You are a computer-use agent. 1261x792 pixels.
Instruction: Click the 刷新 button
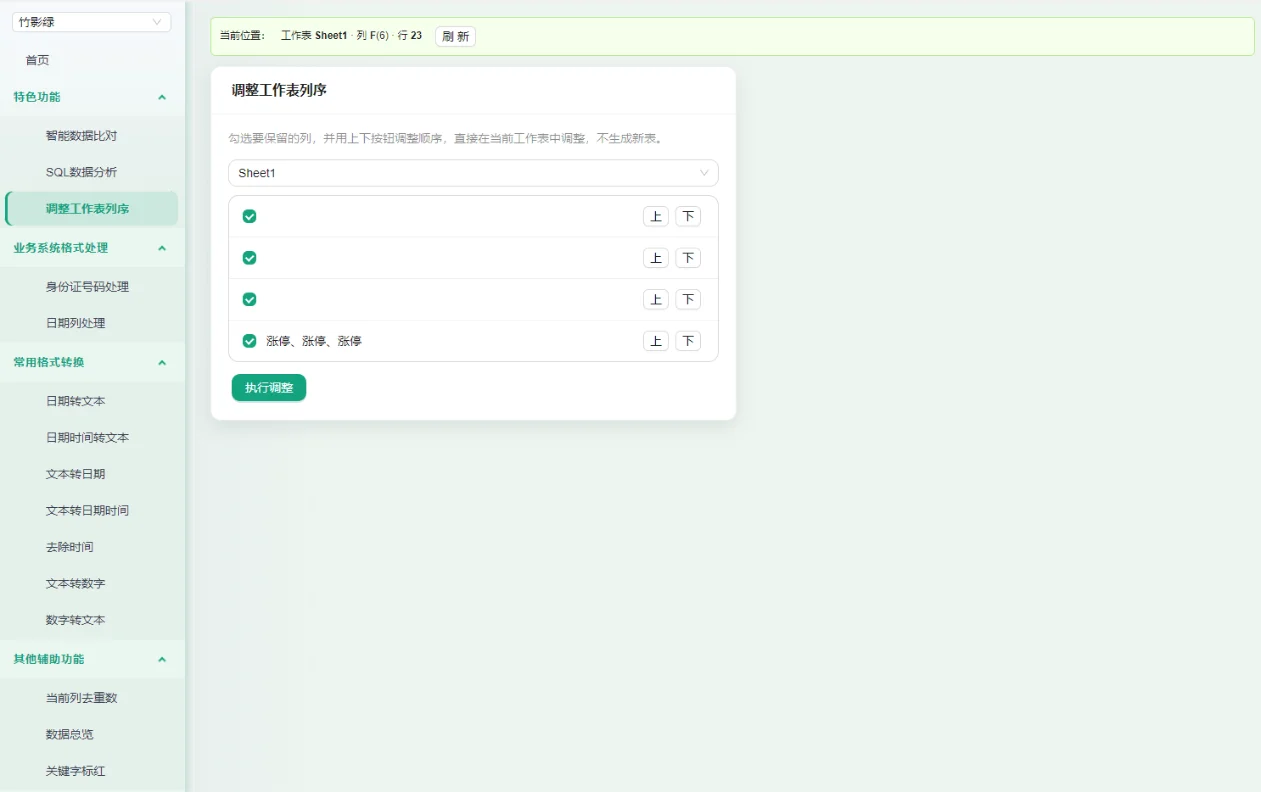pos(455,36)
